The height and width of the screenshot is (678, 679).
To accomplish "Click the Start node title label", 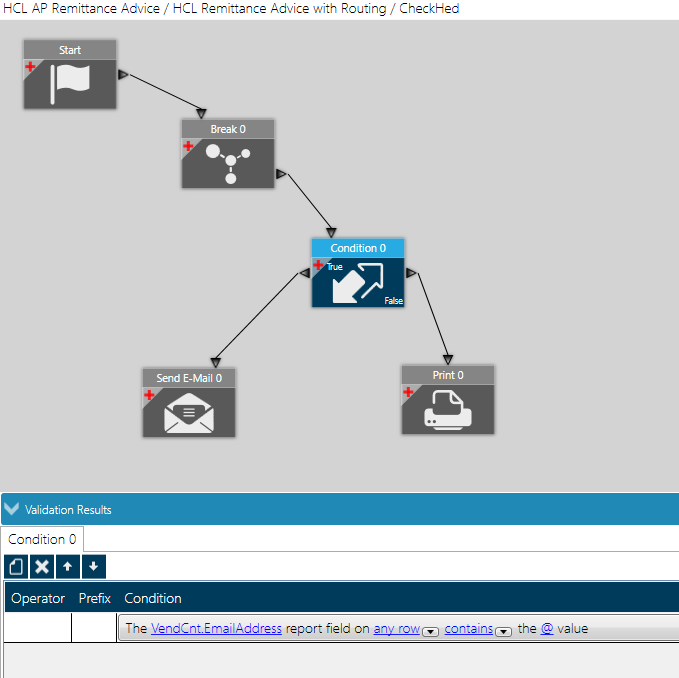I will 70,50.
